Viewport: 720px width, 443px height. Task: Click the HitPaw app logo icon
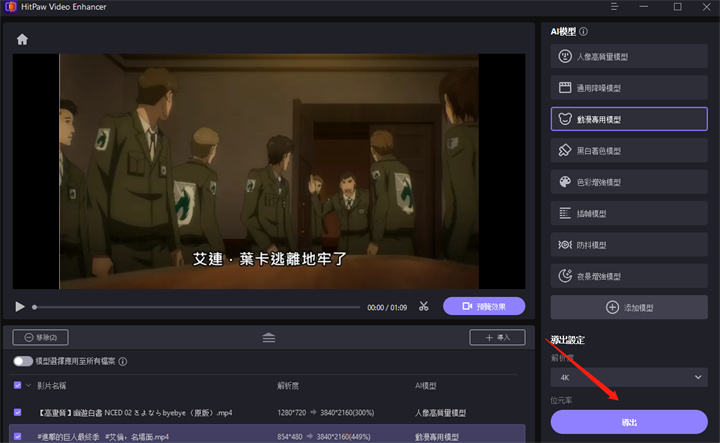click(10, 7)
